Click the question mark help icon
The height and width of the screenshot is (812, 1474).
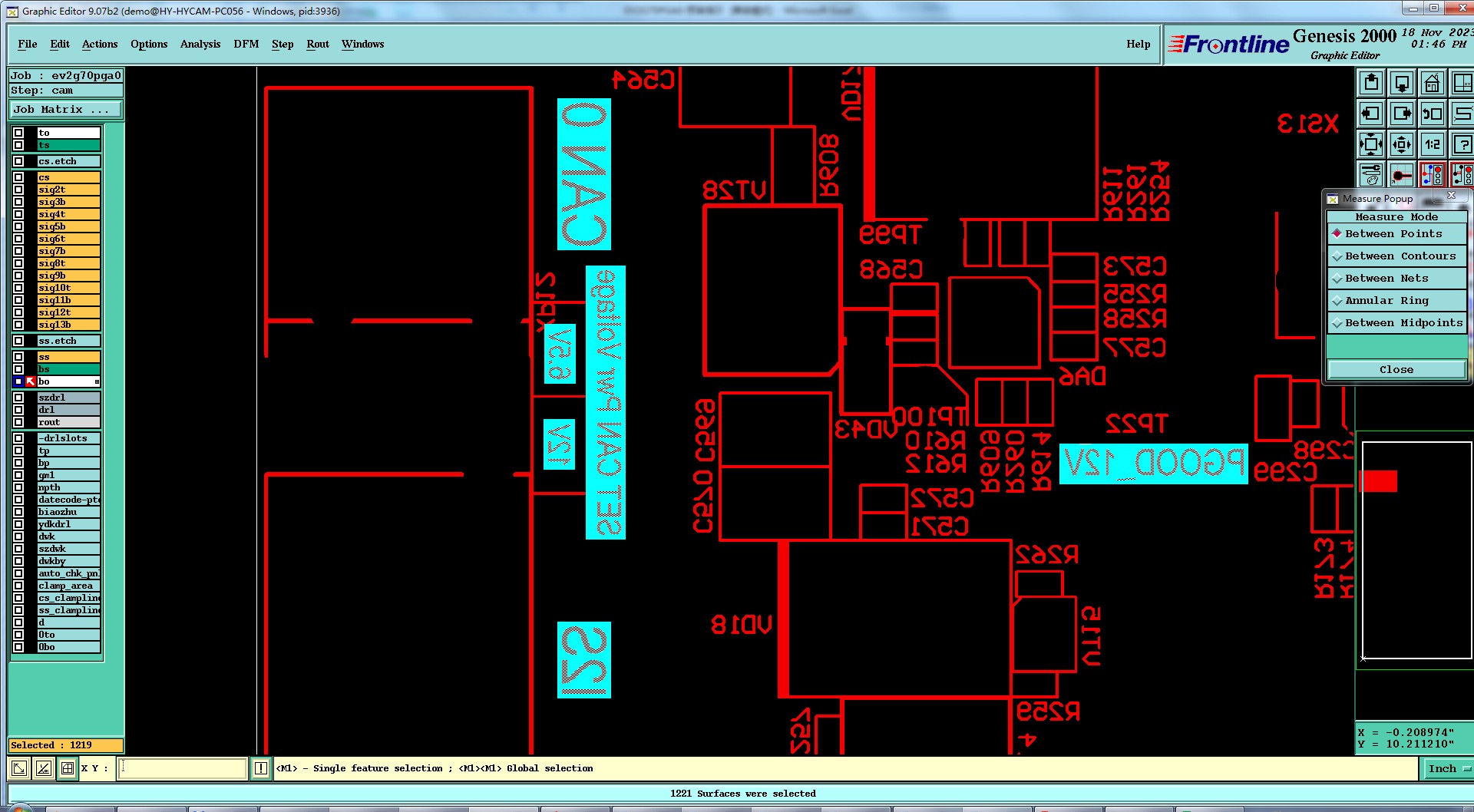click(x=1462, y=144)
